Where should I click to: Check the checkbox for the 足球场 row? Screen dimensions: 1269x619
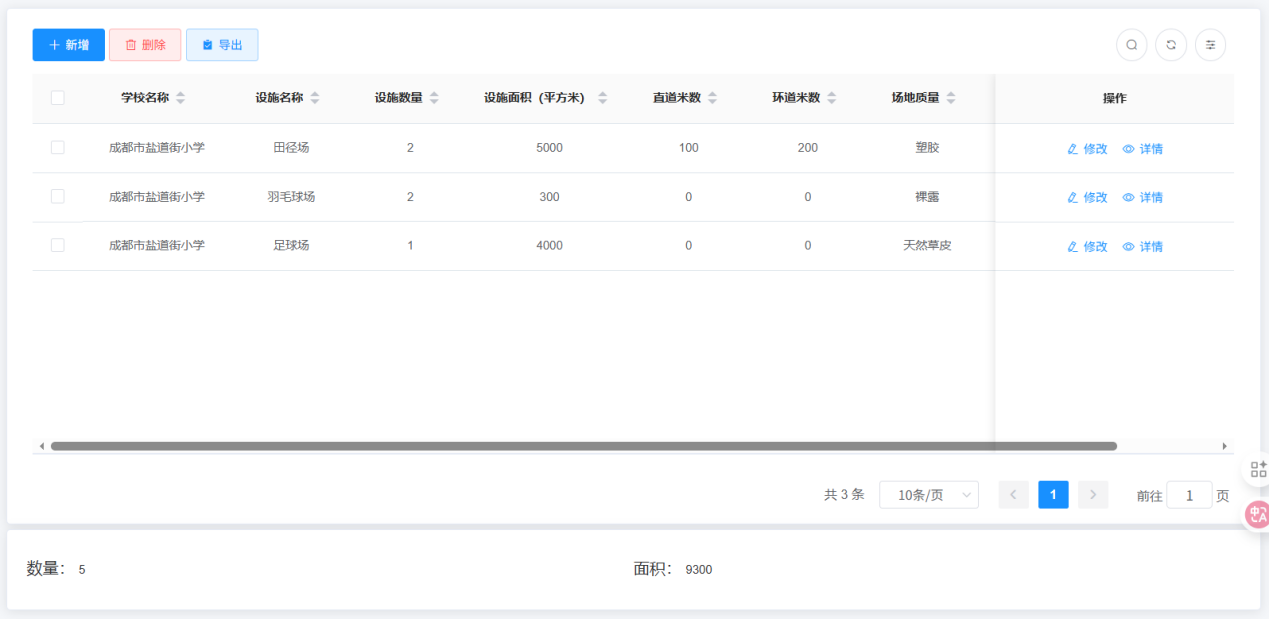click(58, 245)
